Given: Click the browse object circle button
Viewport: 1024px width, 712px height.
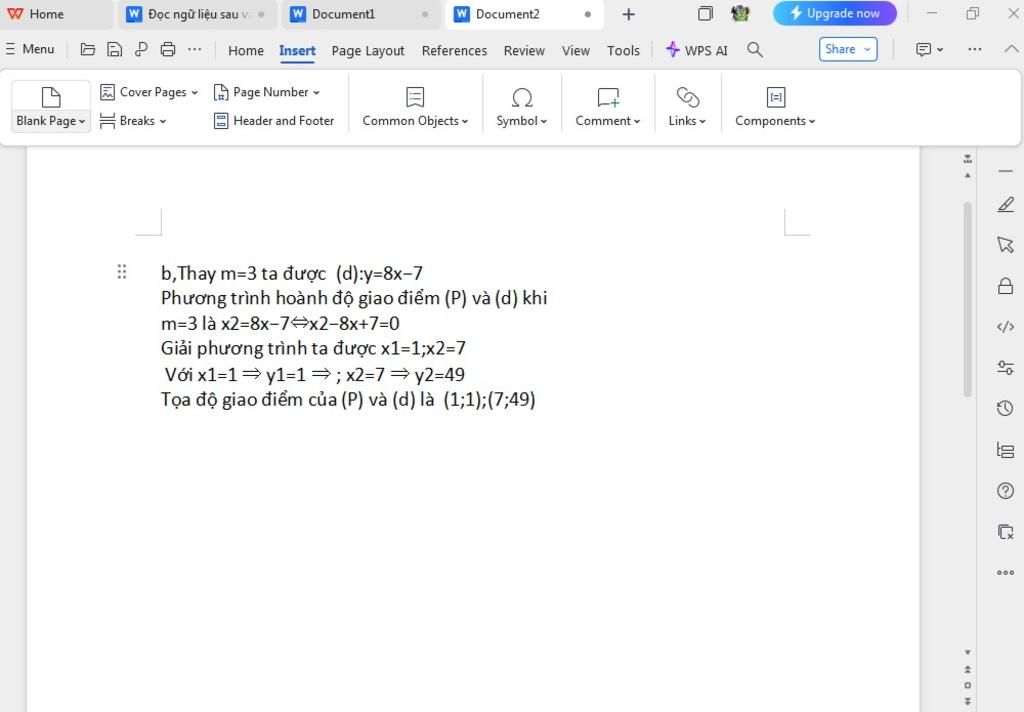Looking at the screenshot, I should tap(968, 685).
